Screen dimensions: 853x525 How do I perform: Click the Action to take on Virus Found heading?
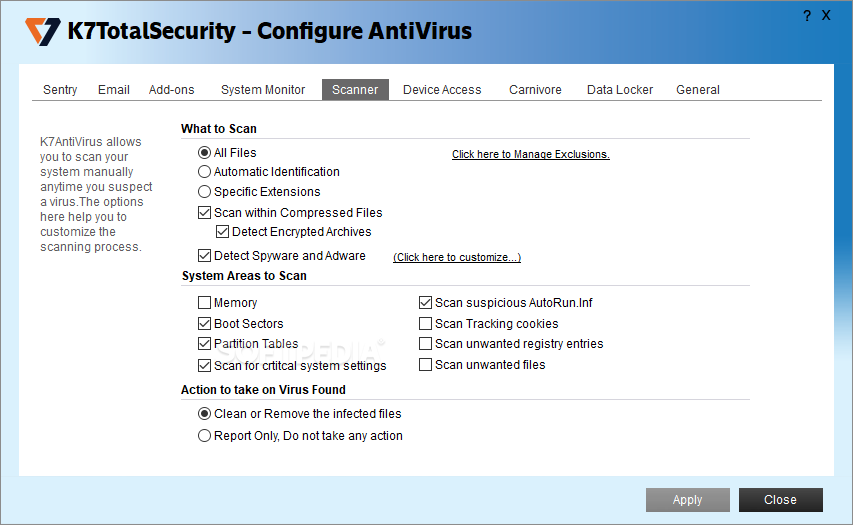point(263,390)
